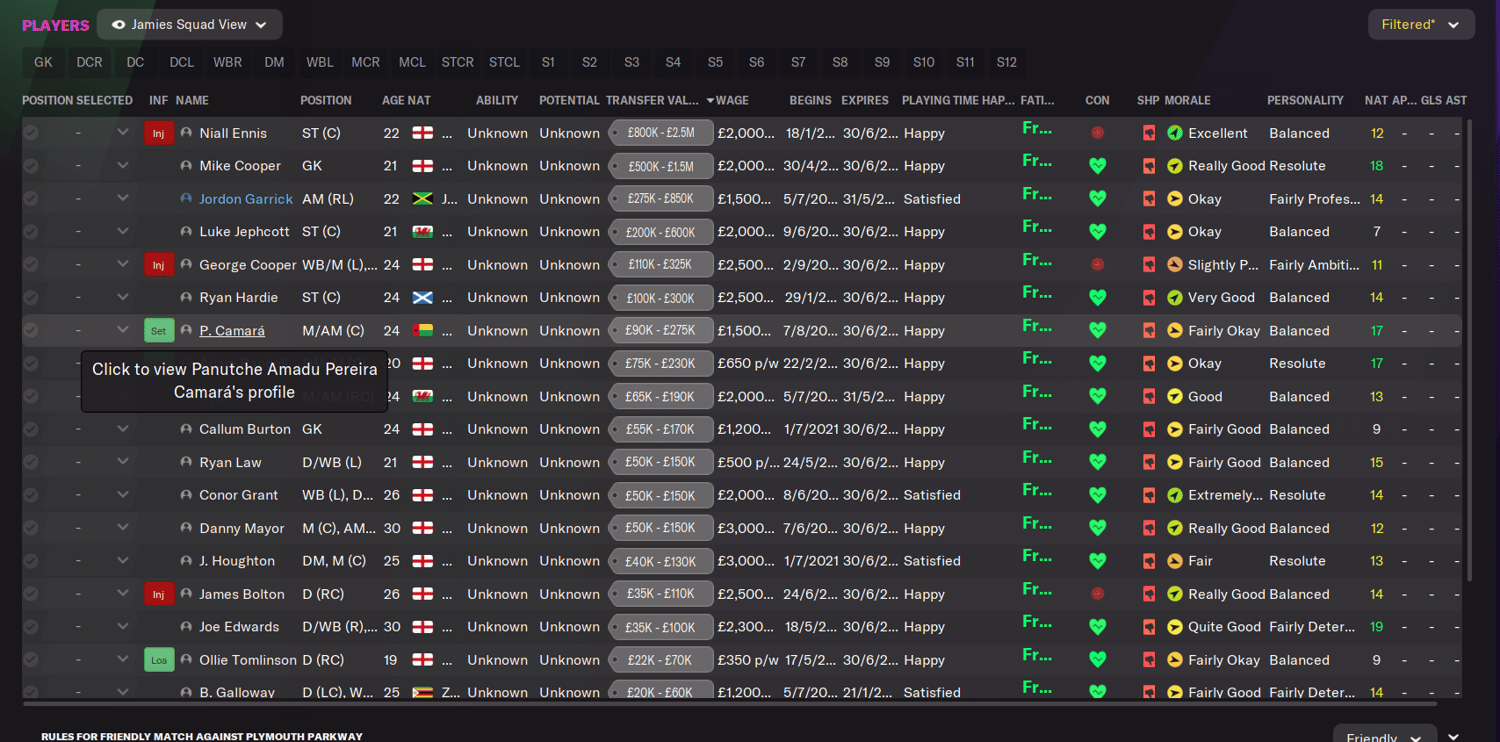This screenshot has height=742, width=1500.
Task: Click the person icon beside Jordon Garrick
Action: [x=186, y=199]
